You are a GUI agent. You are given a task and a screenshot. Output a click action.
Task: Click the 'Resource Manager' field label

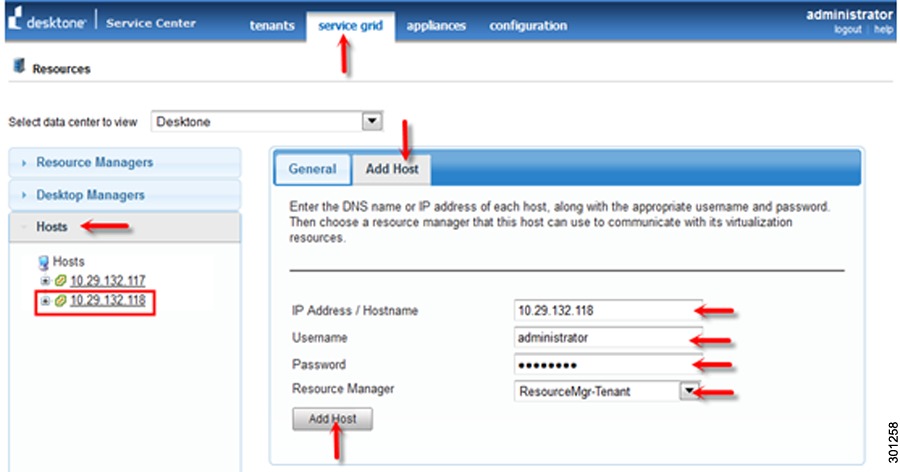point(343,389)
